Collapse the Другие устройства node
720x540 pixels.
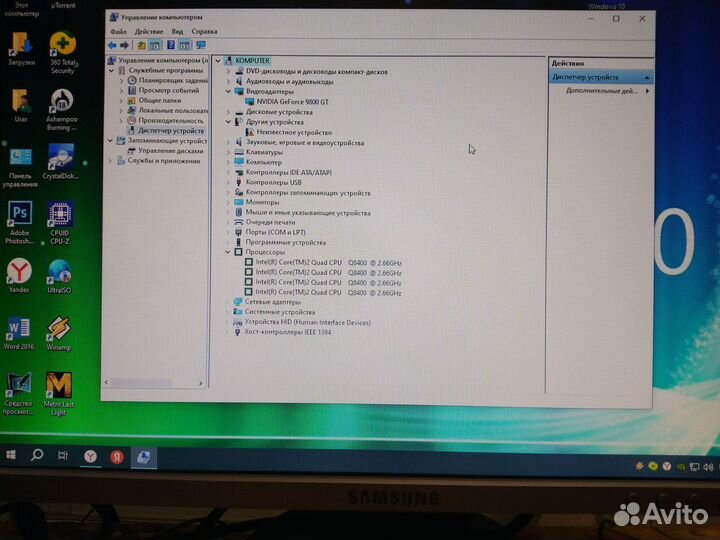pos(228,122)
